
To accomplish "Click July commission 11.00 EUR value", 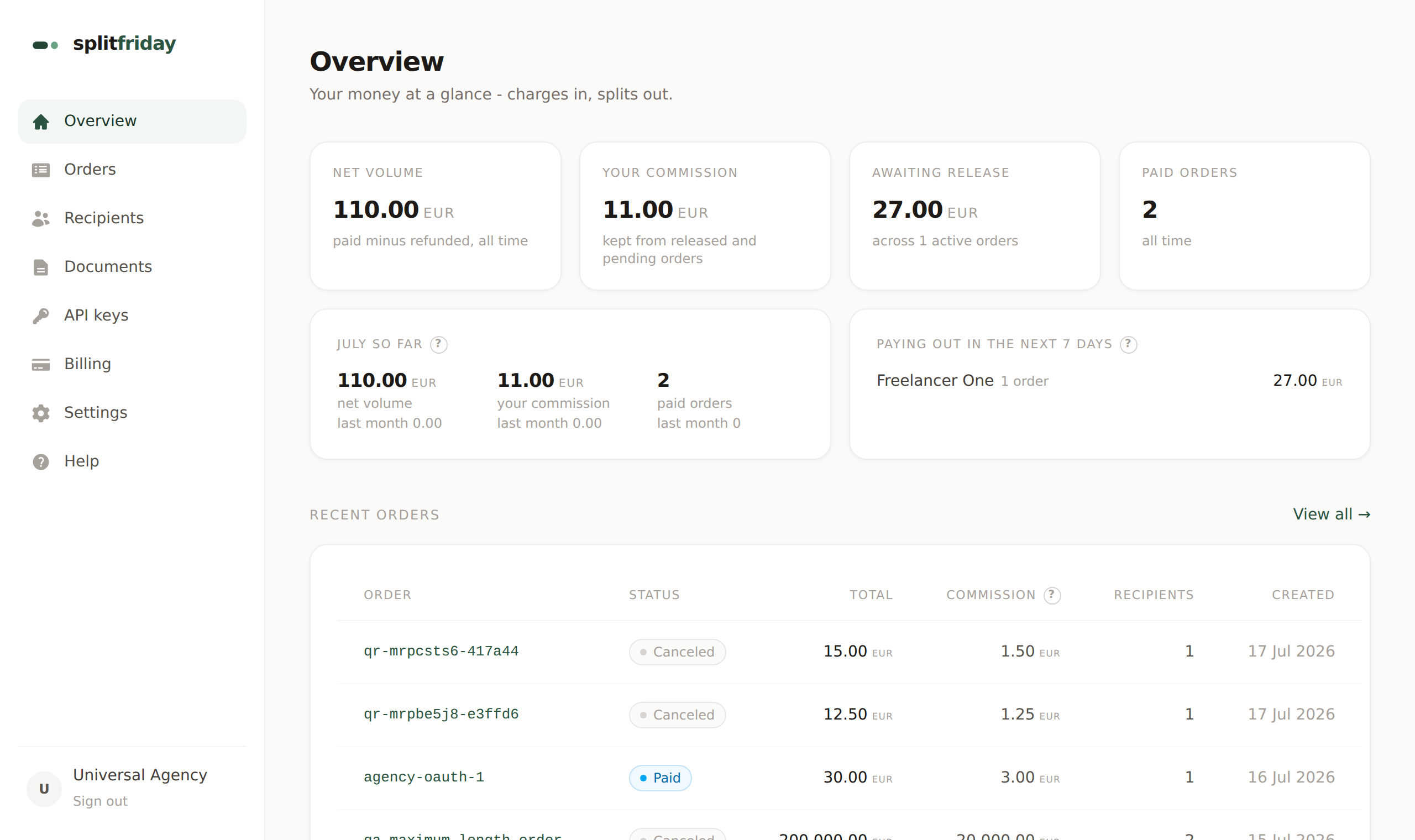I will (540, 380).
